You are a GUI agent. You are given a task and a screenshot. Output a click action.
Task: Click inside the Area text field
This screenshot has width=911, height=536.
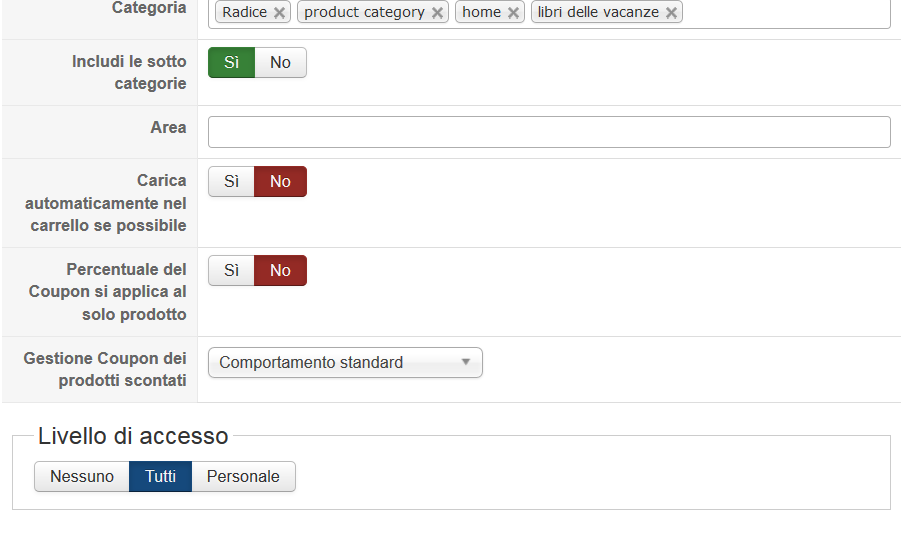(x=548, y=132)
